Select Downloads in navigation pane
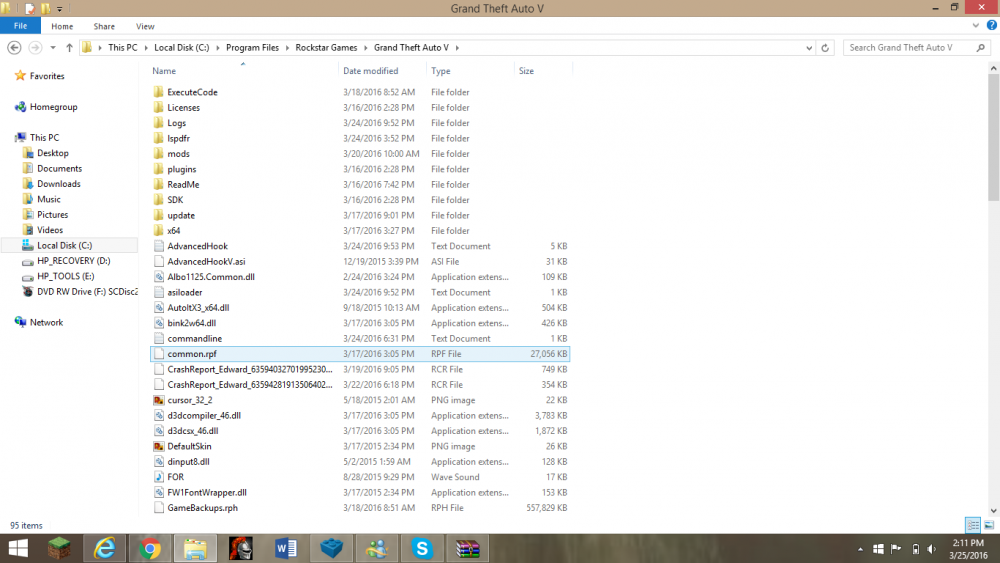 tap(59, 184)
